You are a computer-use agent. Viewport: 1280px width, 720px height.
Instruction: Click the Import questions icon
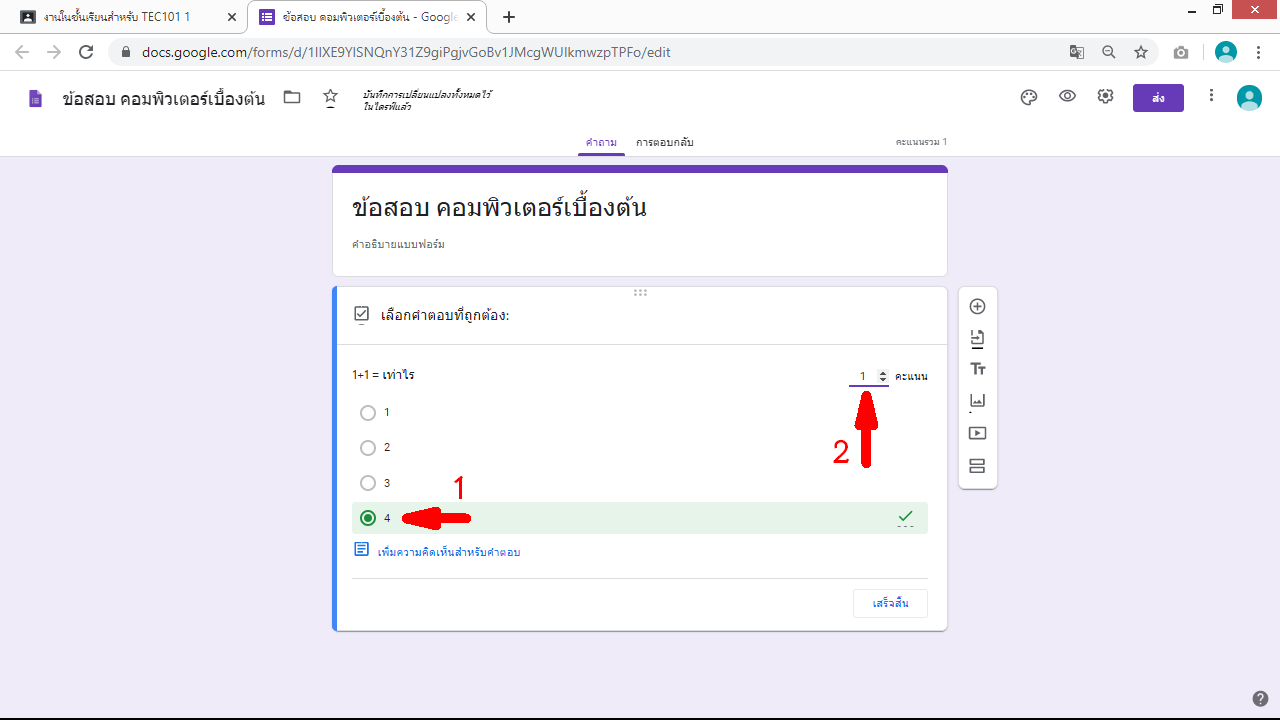(x=978, y=339)
